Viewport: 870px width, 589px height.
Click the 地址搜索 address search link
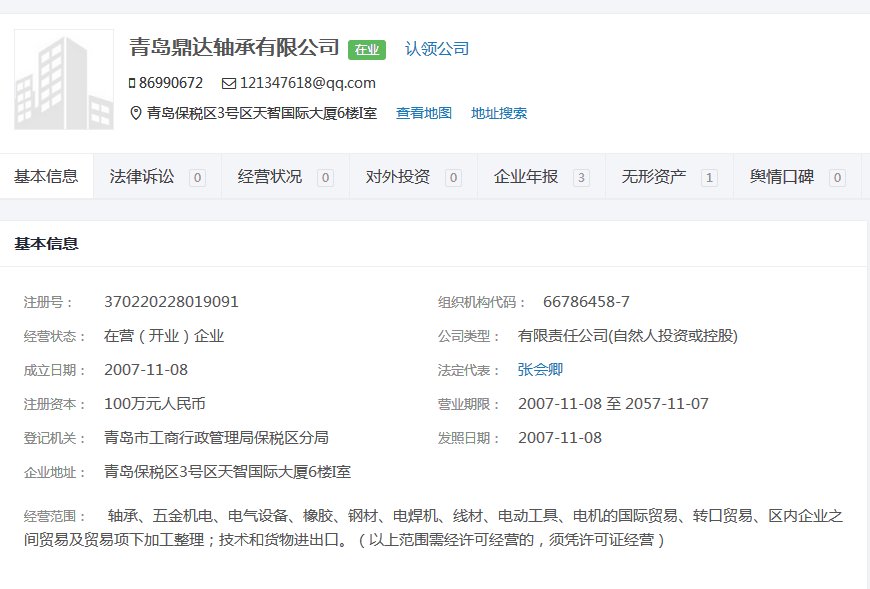coord(499,113)
